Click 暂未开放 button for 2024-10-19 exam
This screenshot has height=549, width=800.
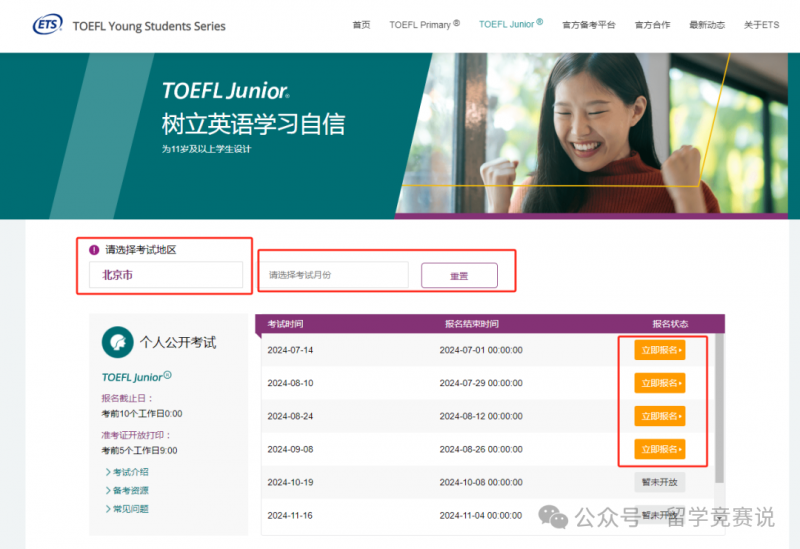(x=660, y=482)
